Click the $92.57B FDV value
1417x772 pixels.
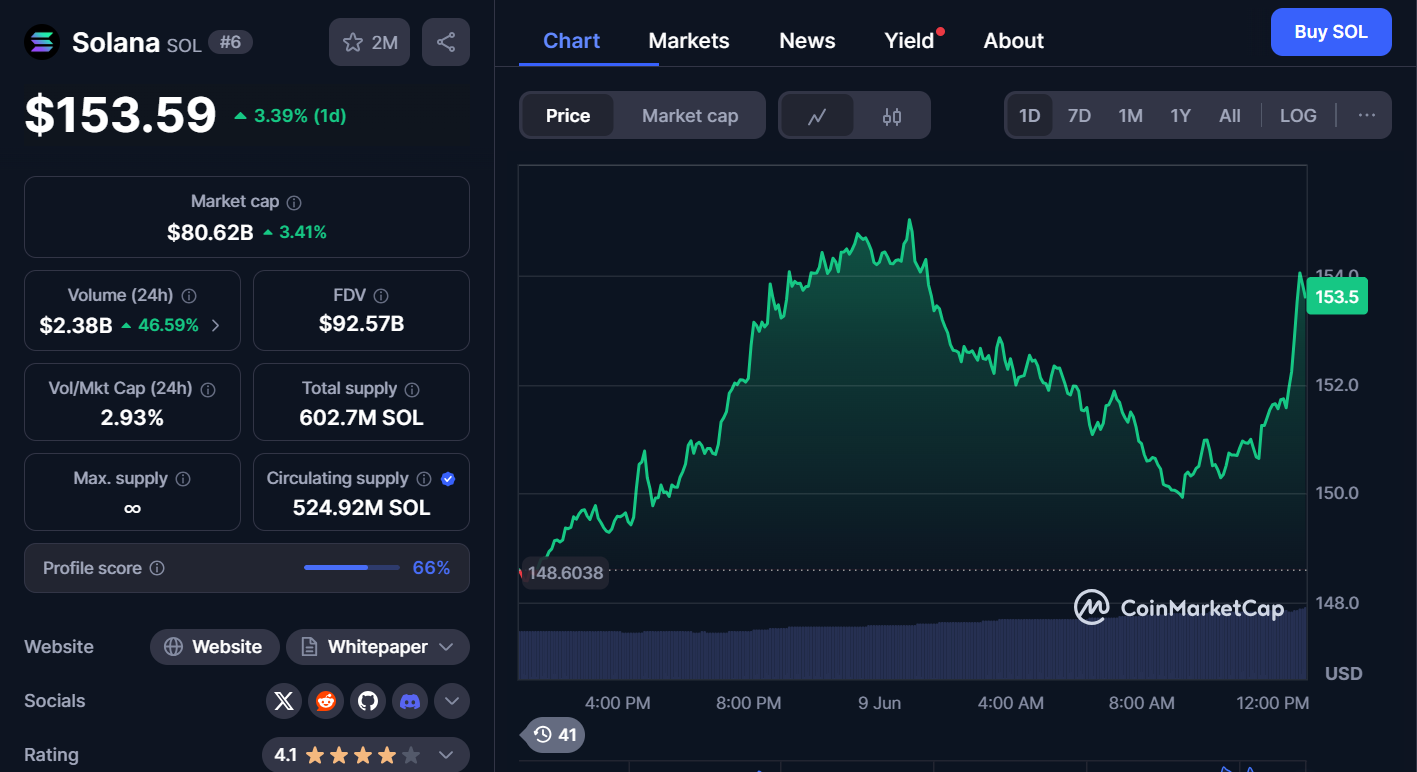(x=361, y=323)
